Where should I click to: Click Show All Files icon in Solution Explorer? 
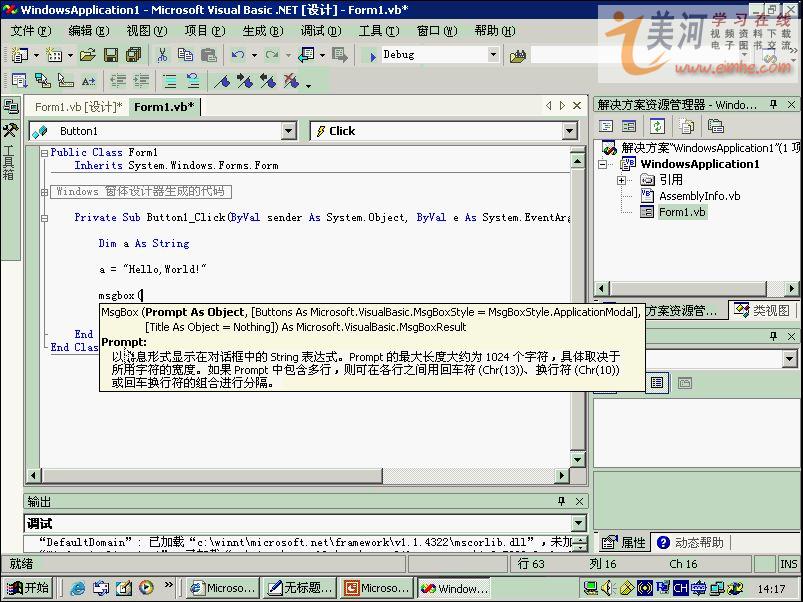tap(686, 125)
